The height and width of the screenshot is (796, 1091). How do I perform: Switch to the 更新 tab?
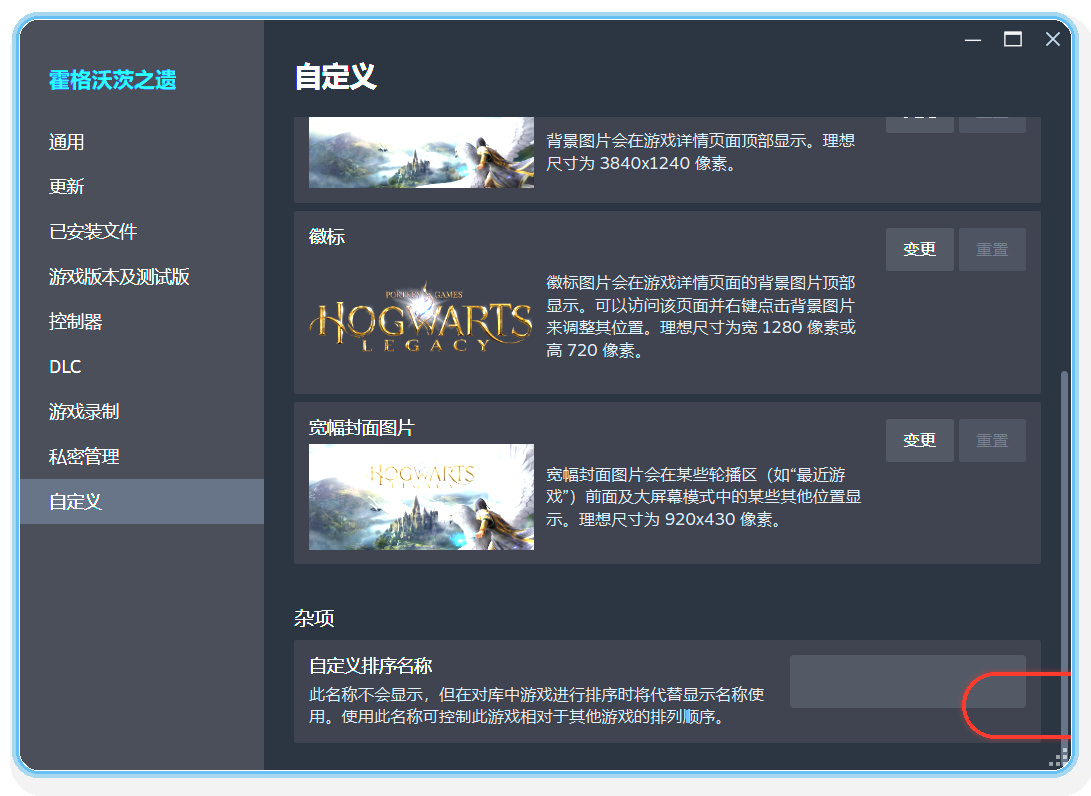(142, 186)
